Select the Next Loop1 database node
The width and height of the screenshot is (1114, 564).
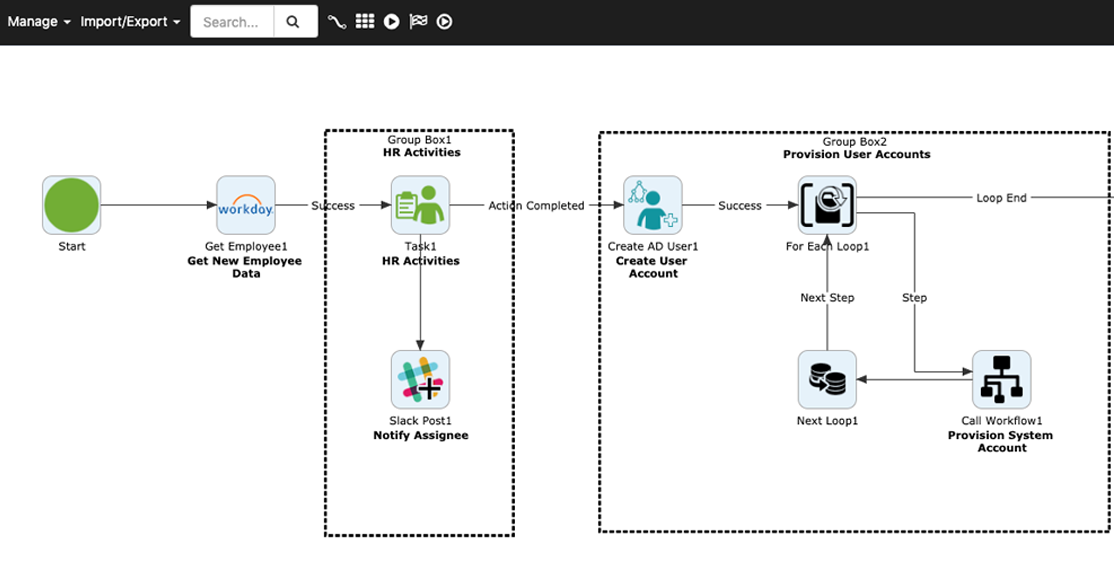827,379
